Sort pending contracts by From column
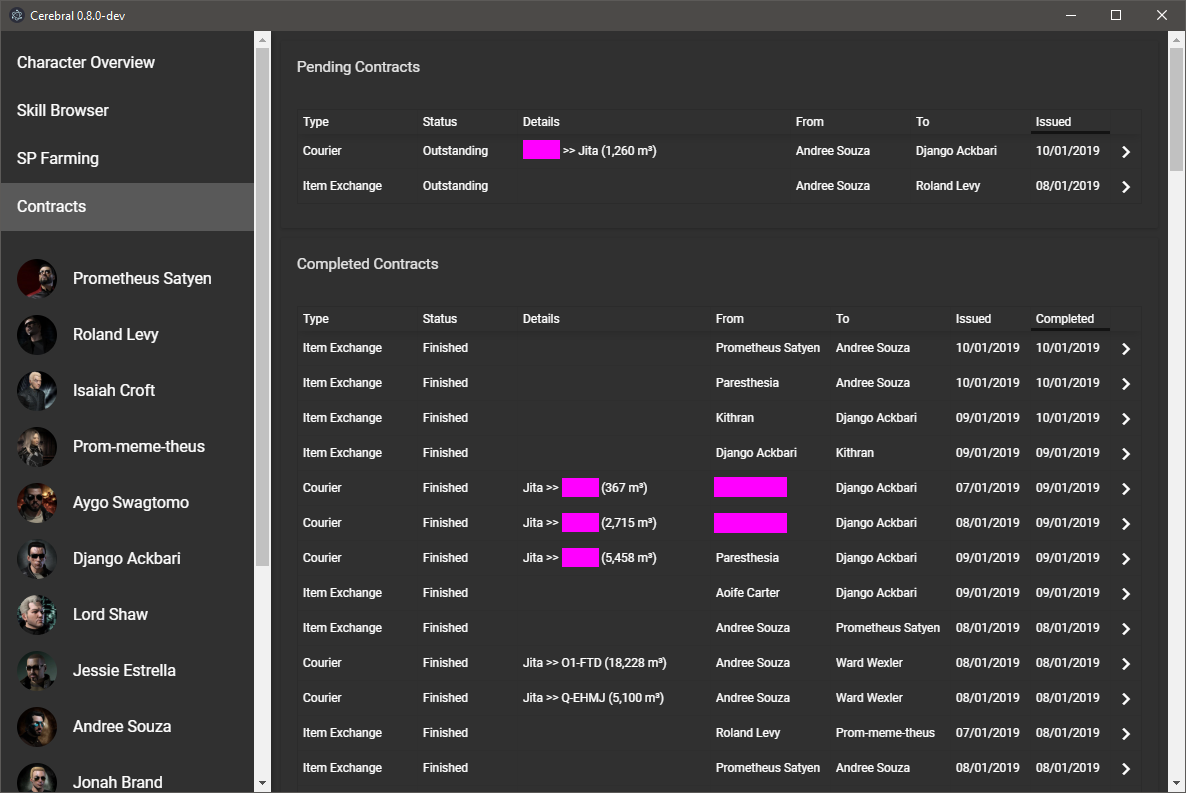Viewport: 1186px width, 793px height. (809, 122)
